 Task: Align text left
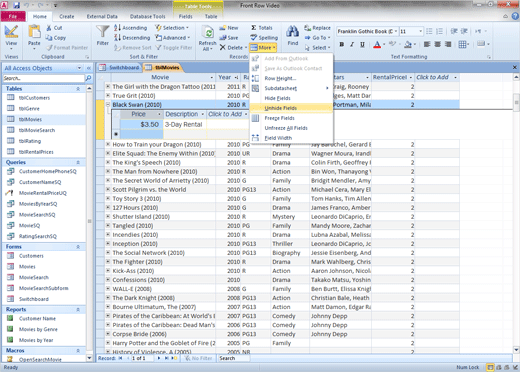pyautogui.click(x=427, y=44)
